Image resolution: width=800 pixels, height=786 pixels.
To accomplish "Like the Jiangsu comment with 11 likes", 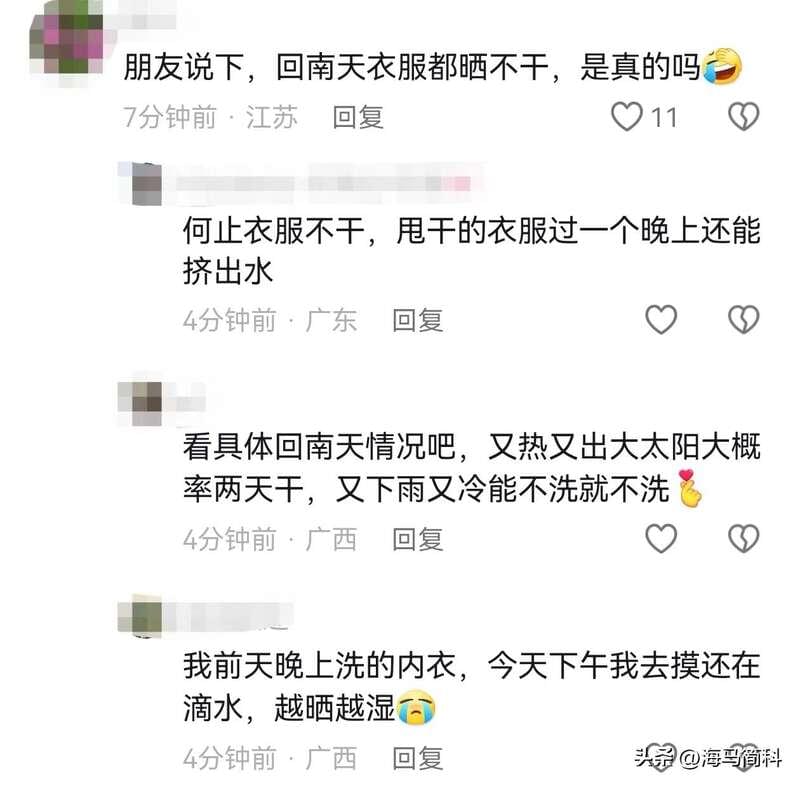I will (x=627, y=117).
